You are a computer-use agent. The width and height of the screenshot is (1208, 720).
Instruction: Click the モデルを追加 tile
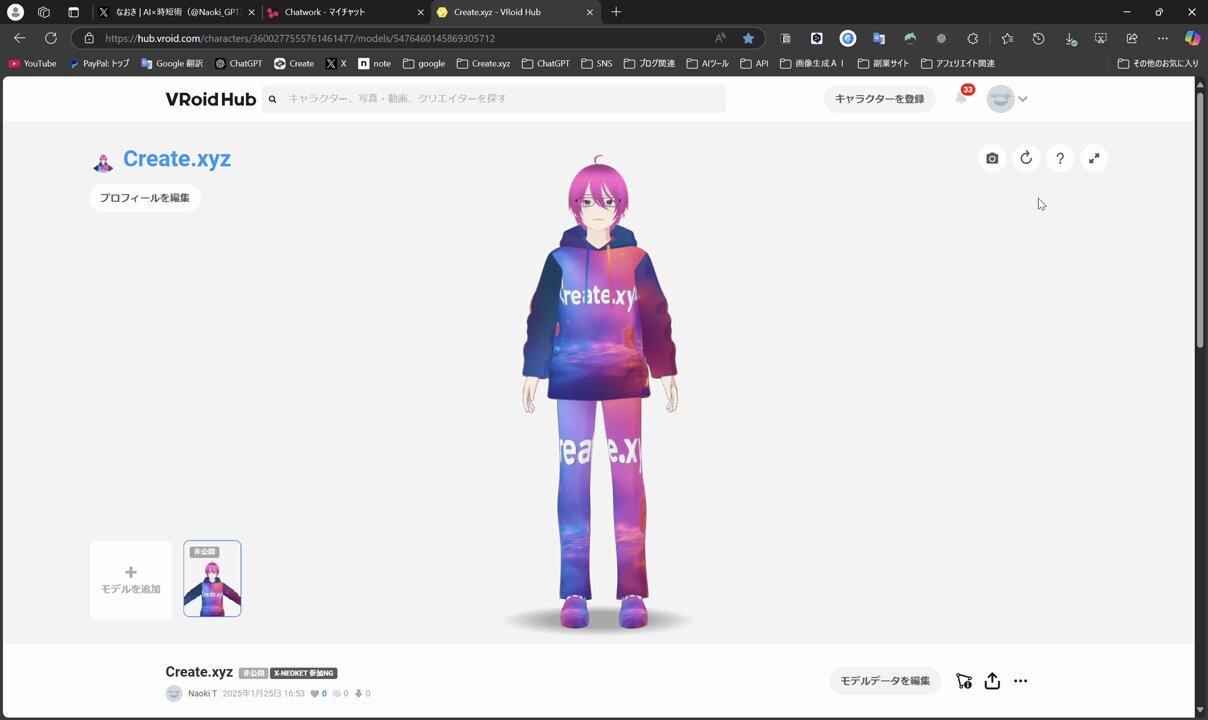click(x=131, y=580)
